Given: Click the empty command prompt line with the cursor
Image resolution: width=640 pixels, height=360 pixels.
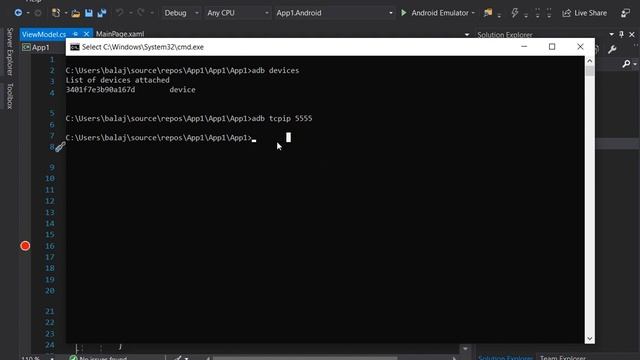Looking at the screenshot, I should 161,138.
